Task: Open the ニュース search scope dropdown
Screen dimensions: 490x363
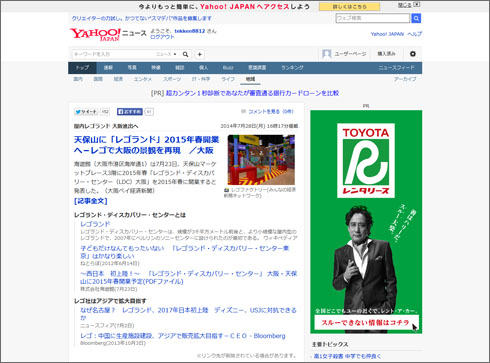Action: [x=166, y=54]
